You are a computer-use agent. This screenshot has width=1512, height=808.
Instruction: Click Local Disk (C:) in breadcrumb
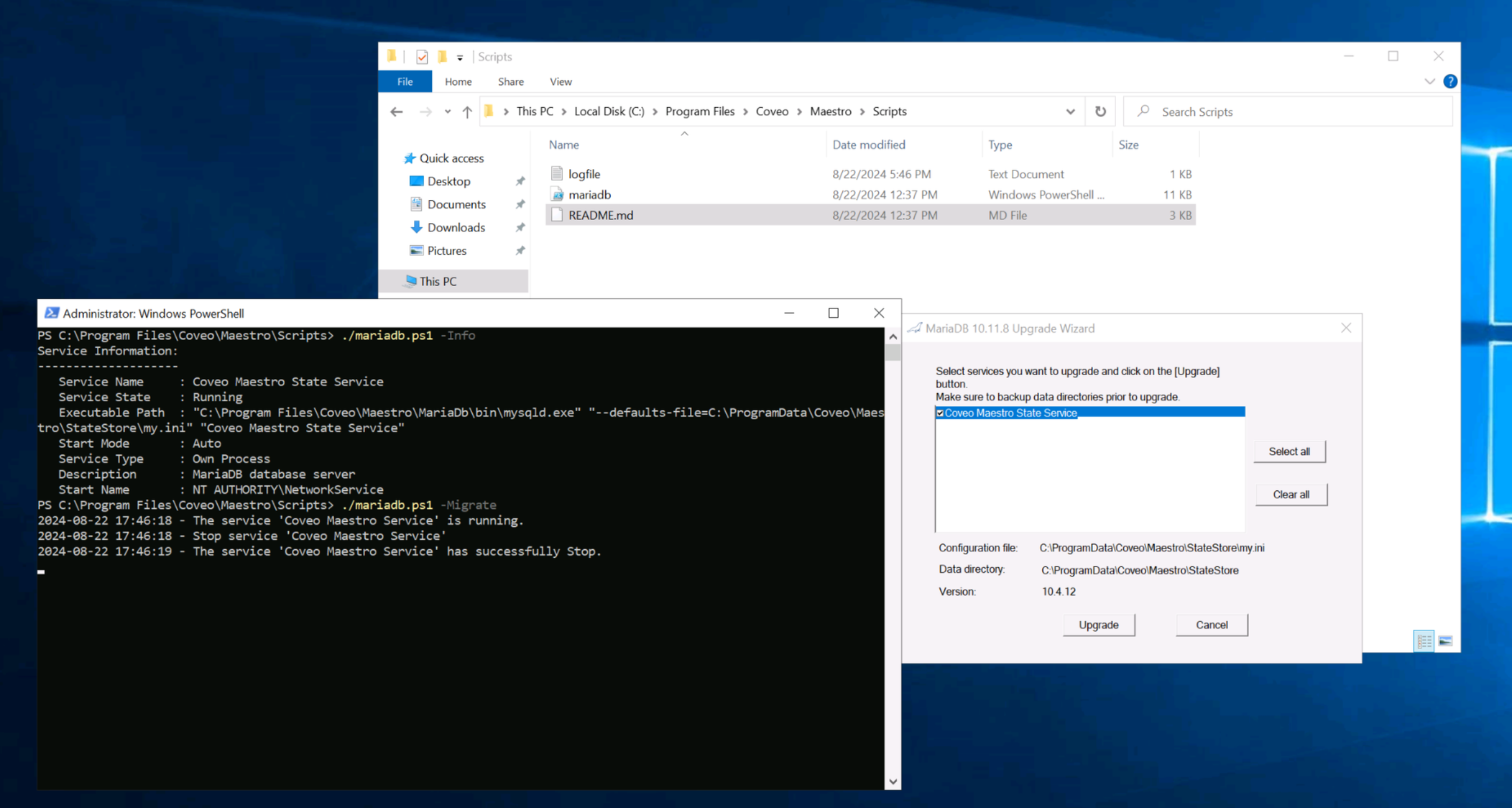point(609,111)
